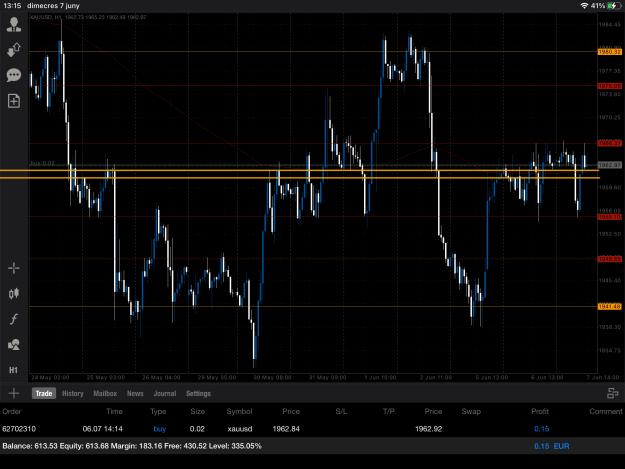Select the Time column header
The image size is (625, 469).
click(114, 411)
